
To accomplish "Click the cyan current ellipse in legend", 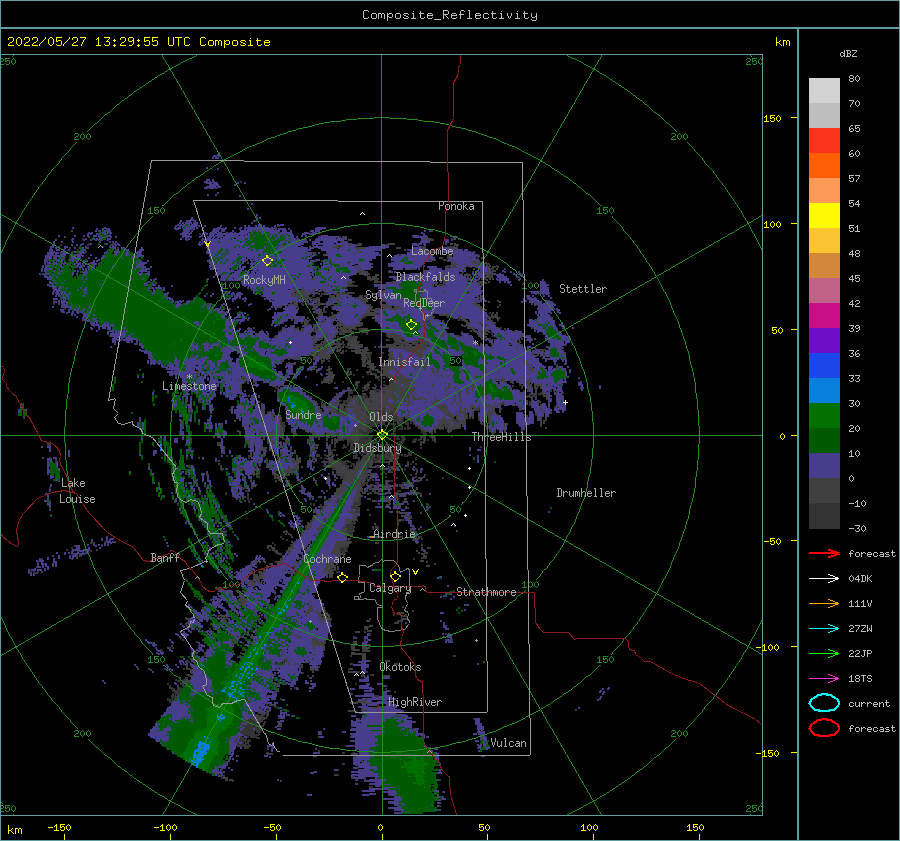I will pos(824,703).
